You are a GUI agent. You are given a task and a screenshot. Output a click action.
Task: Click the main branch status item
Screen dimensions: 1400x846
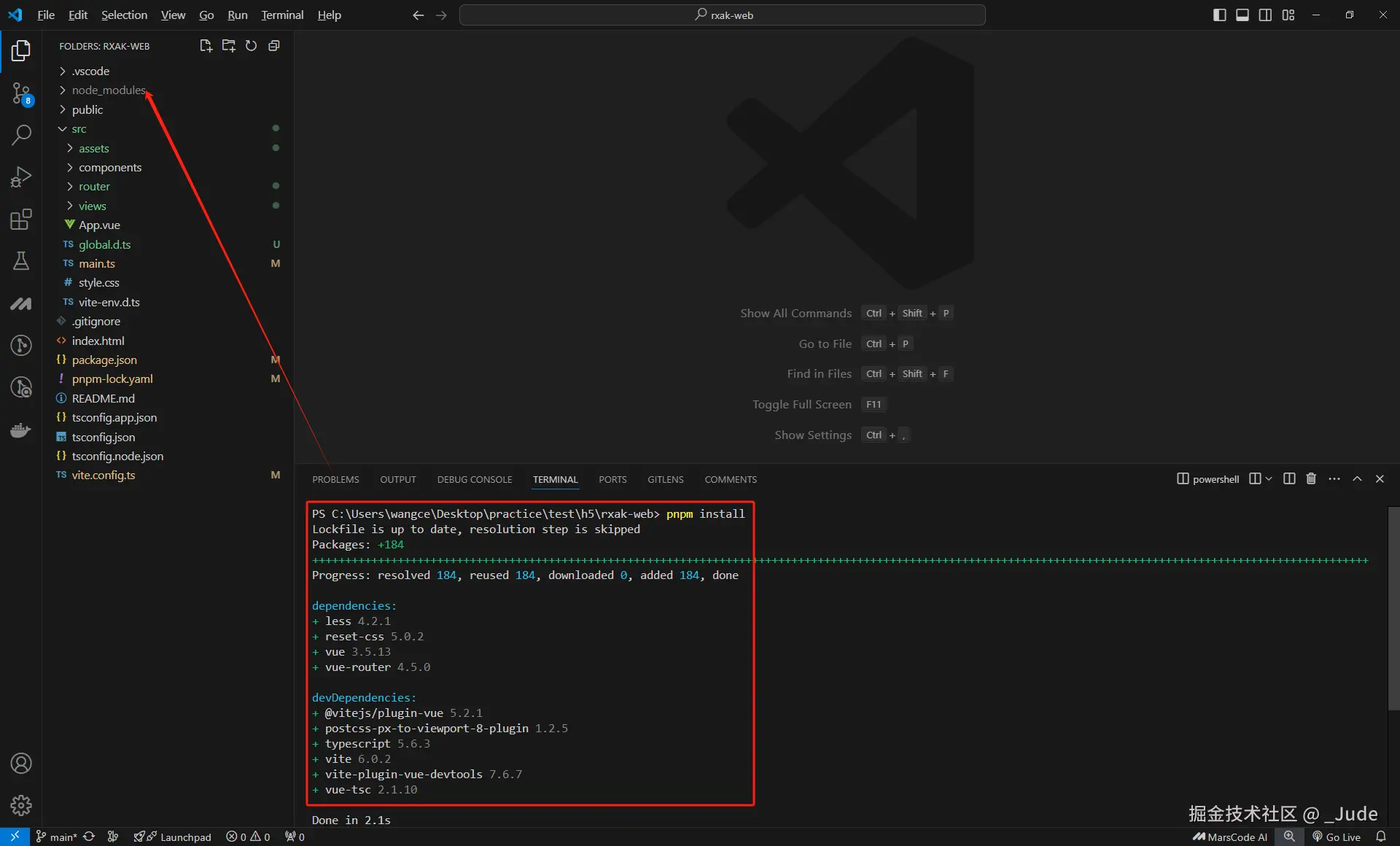tap(57, 837)
